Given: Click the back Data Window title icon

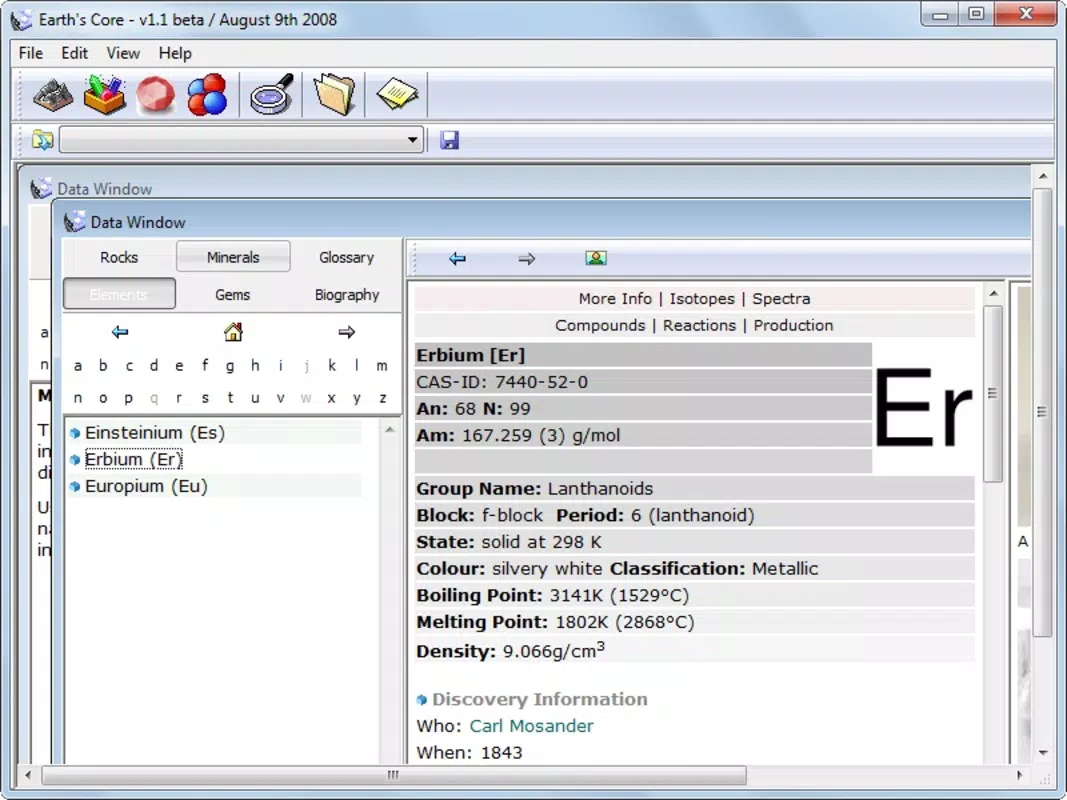Looking at the screenshot, I should (x=41, y=188).
